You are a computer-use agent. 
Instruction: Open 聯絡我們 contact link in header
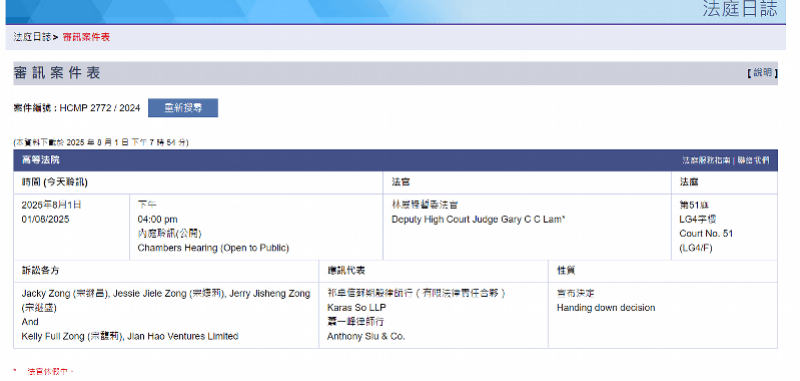[753, 160]
